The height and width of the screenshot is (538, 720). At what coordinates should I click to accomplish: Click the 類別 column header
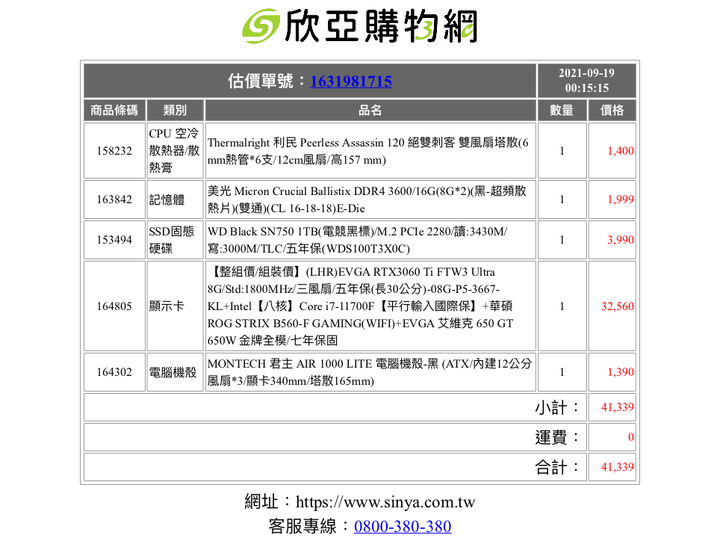(175, 110)
